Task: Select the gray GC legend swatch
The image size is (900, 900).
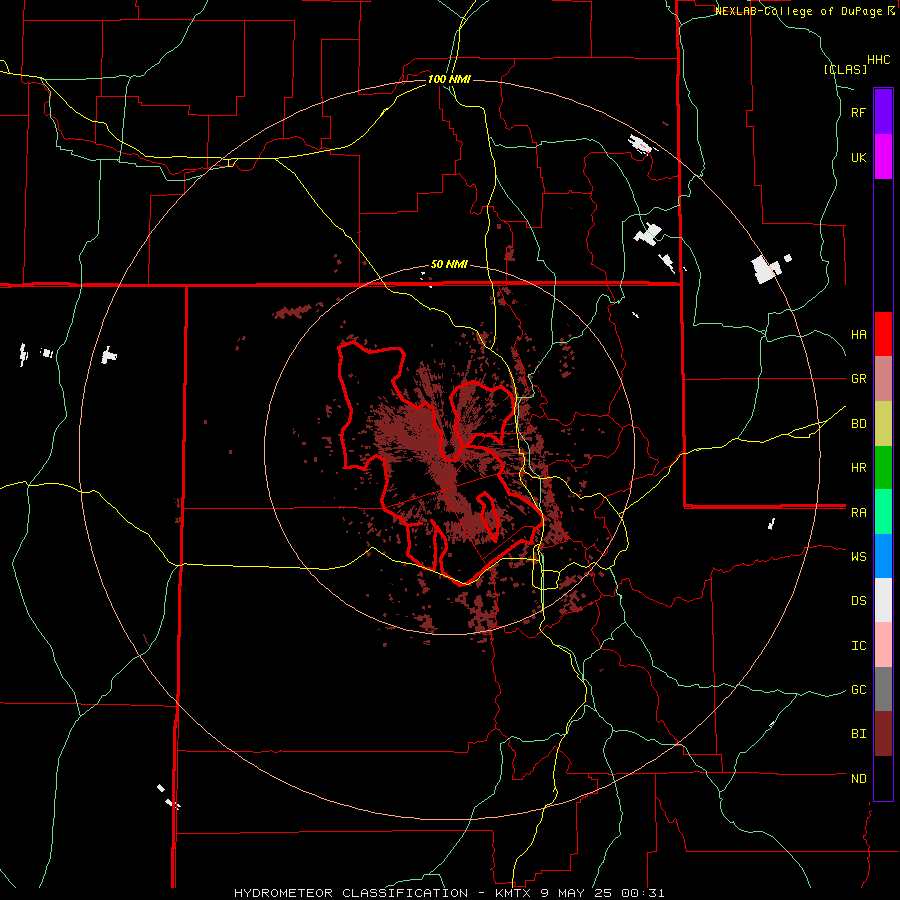Action: pos(883,689)
